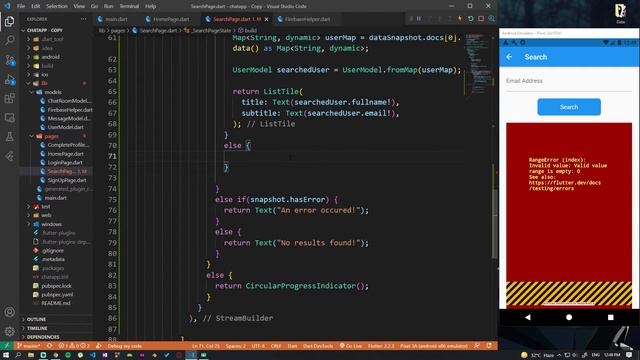Click the code minimap
The height and width of the screenshot is (360, 640).
coord(478,65)
